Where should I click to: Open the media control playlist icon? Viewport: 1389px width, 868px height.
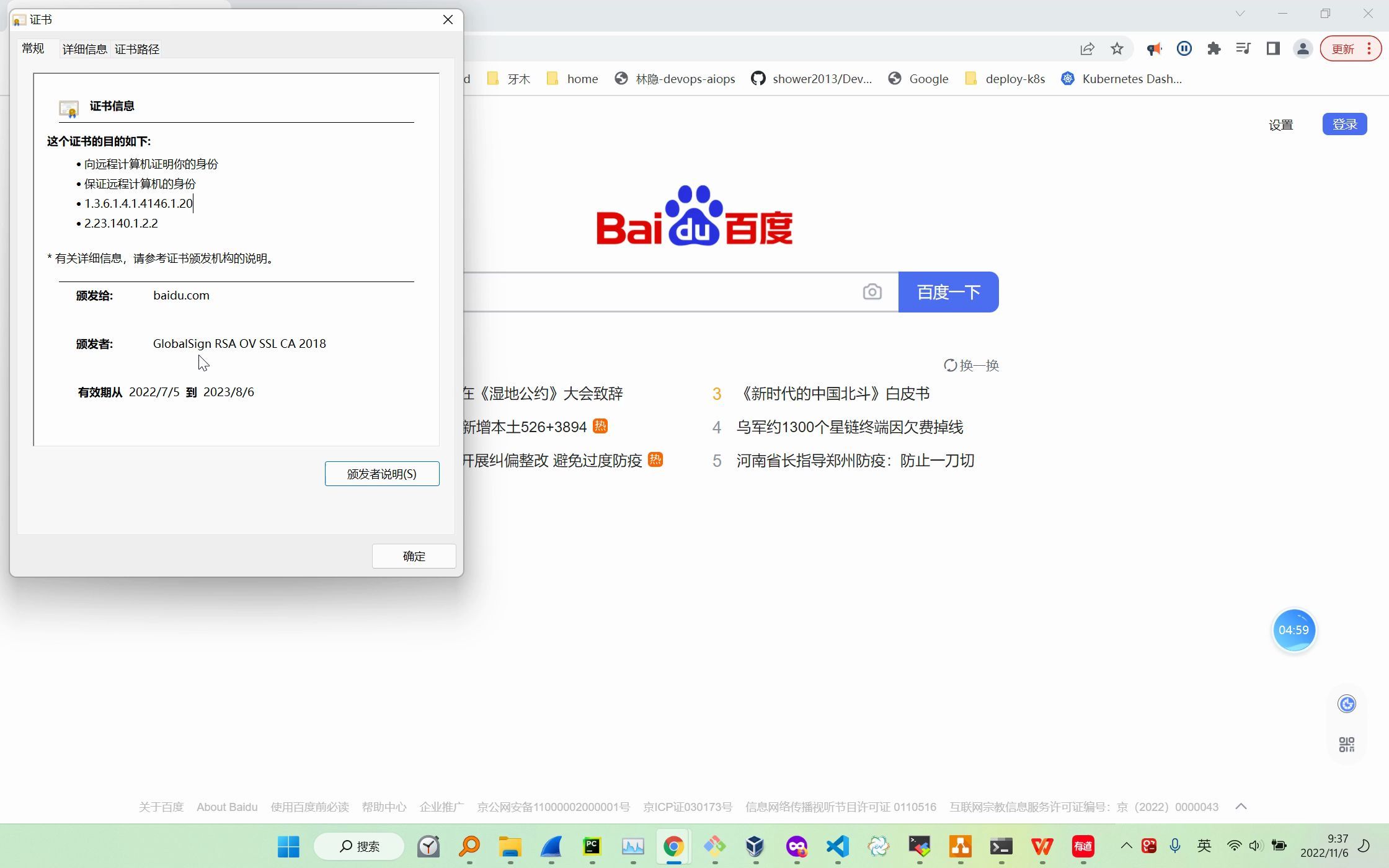[x=1243, y=49]
